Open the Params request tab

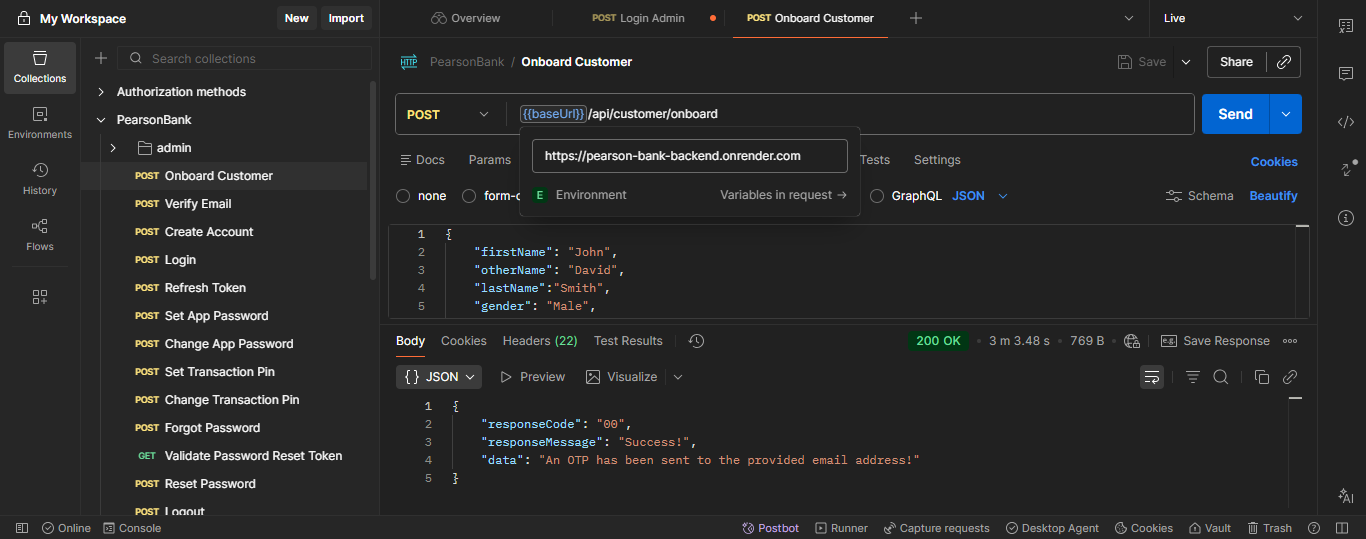coord(489,160)
